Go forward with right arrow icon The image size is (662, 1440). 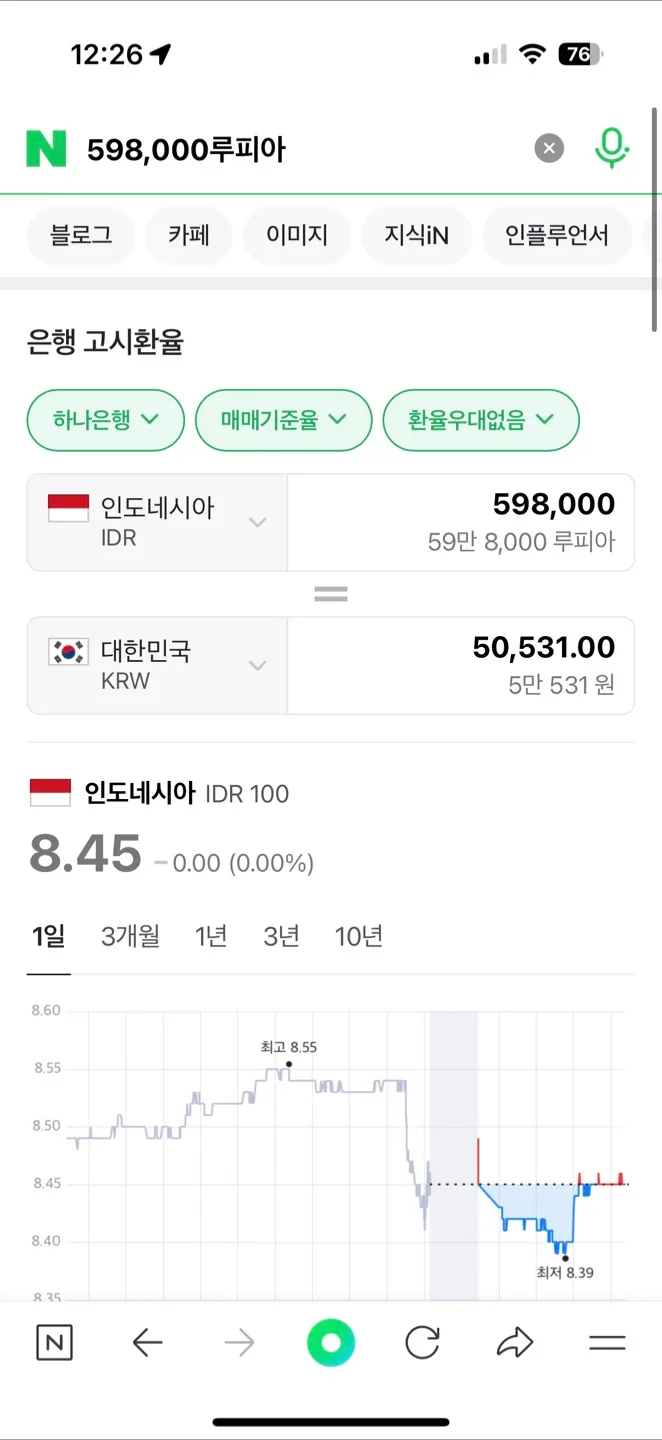[x=239, y=1343]
